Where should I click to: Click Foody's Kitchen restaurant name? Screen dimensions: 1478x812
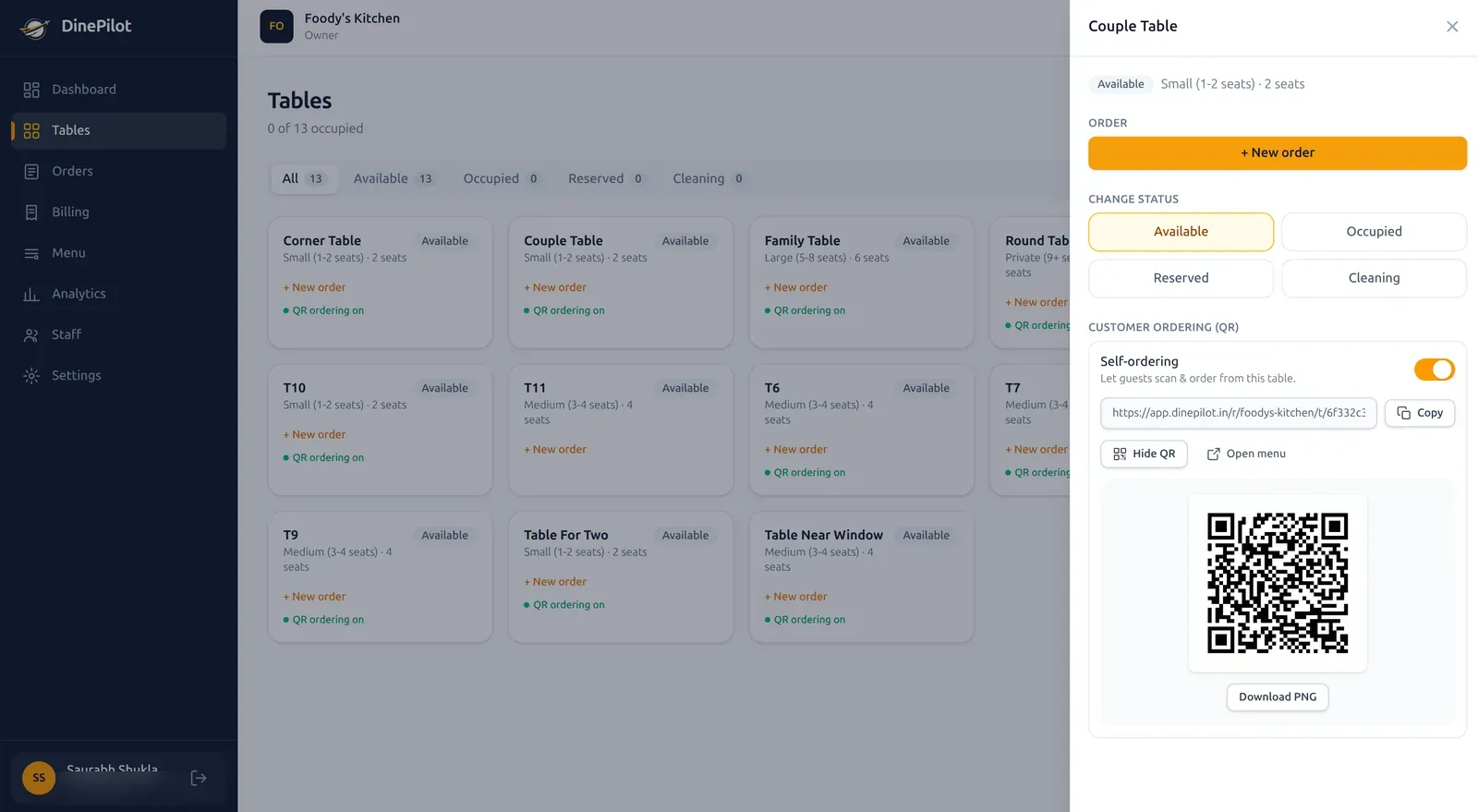coord(352,18)
